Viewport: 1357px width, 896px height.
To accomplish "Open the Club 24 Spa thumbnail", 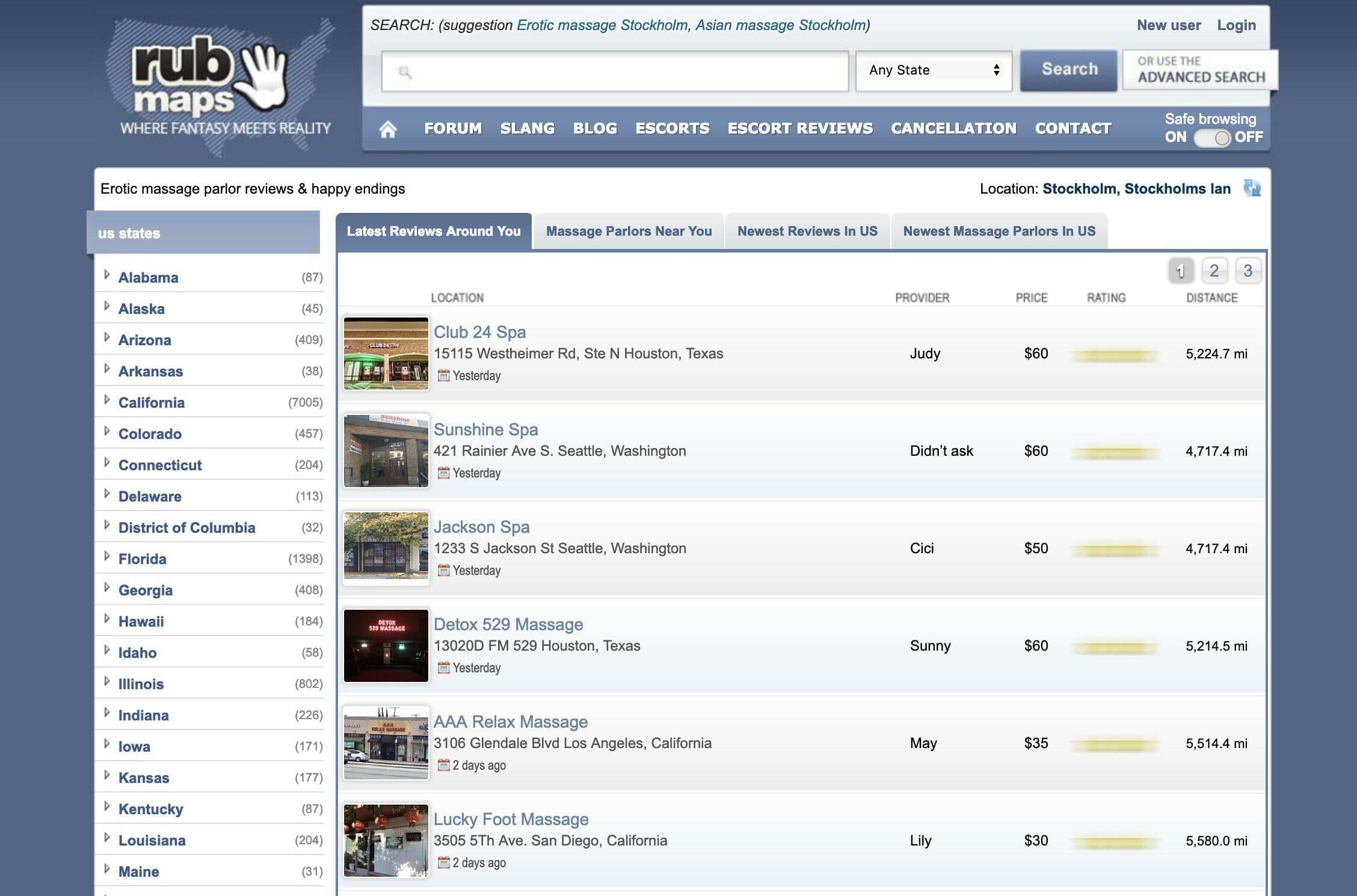I will [x=386, y=354].
